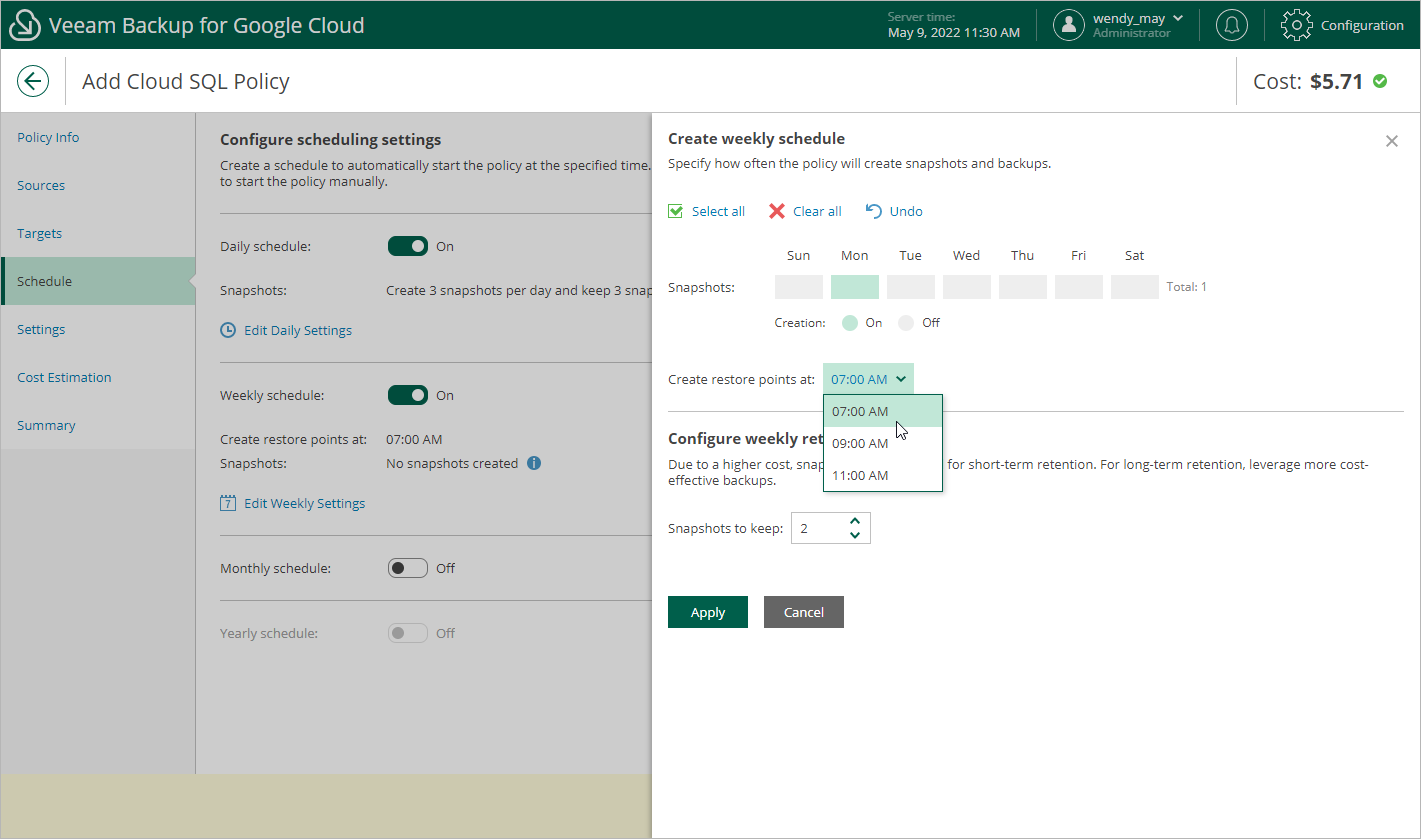The width and height of the screenshot is (1421, 839).
Task: Enable the Yearly schedule toggle
Action: click(408, 633)
